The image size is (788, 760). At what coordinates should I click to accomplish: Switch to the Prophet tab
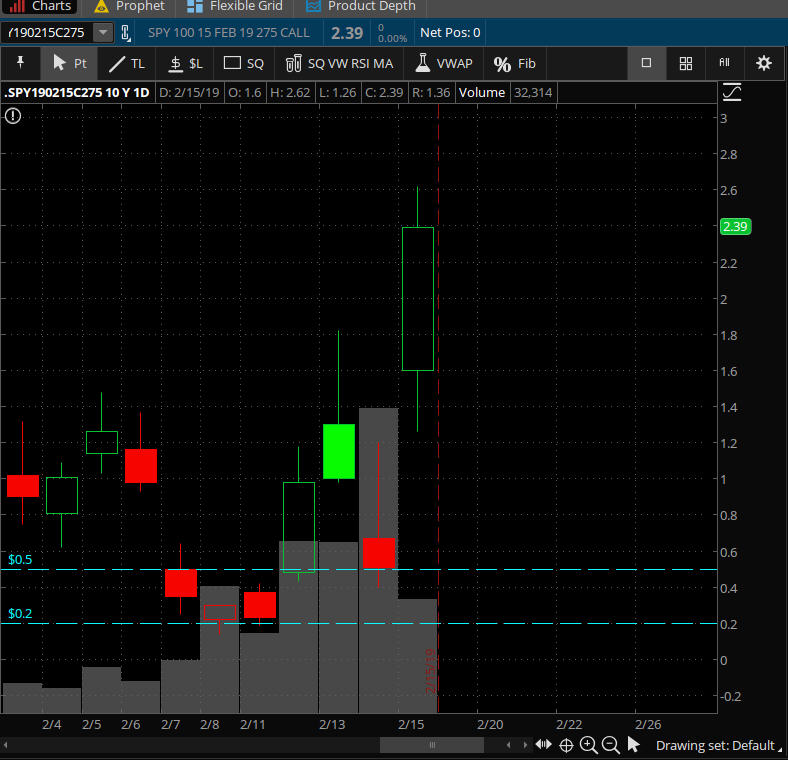(130, 6)
